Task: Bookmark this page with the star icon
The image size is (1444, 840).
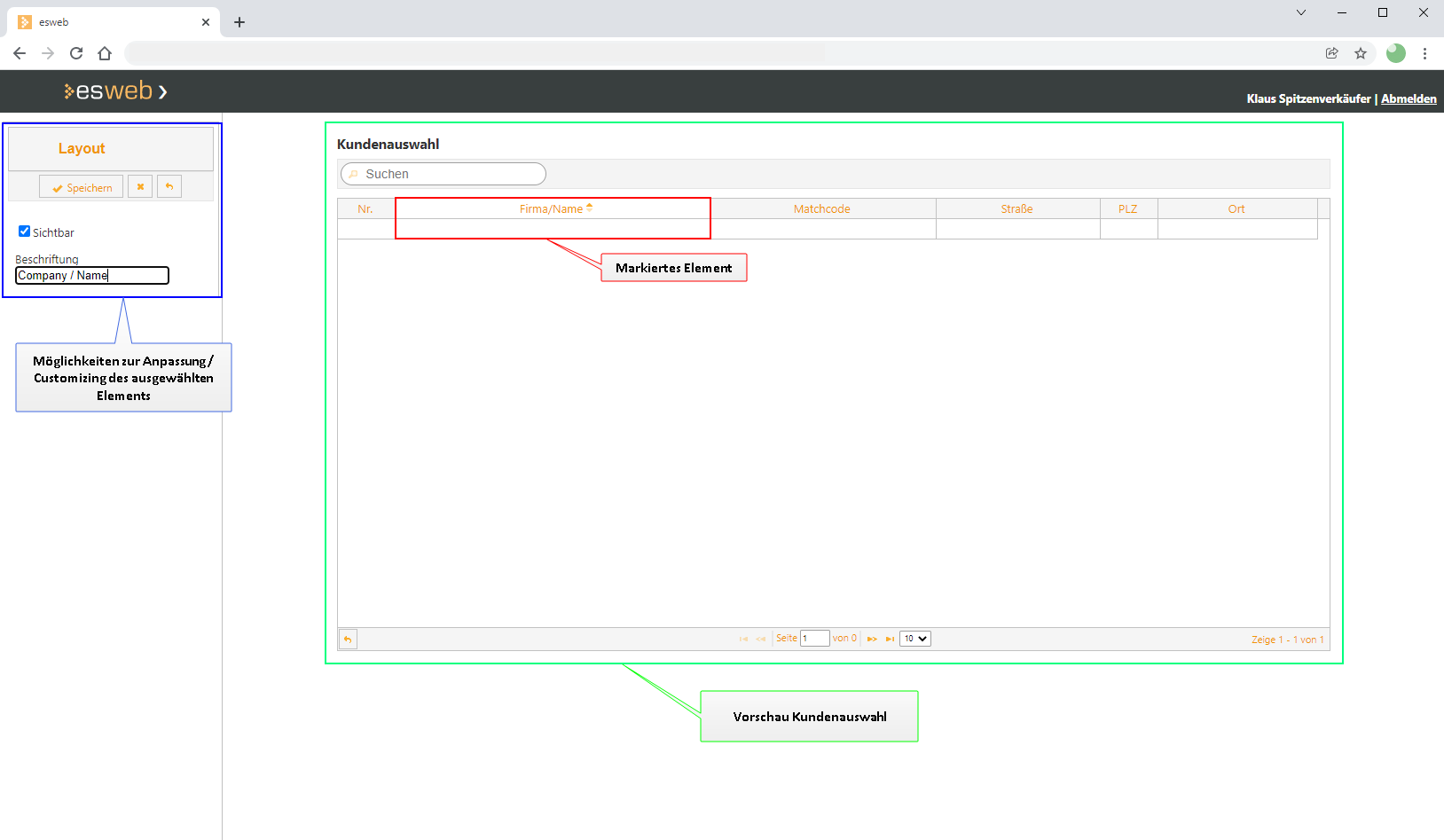Action: tap(1361, 53)
